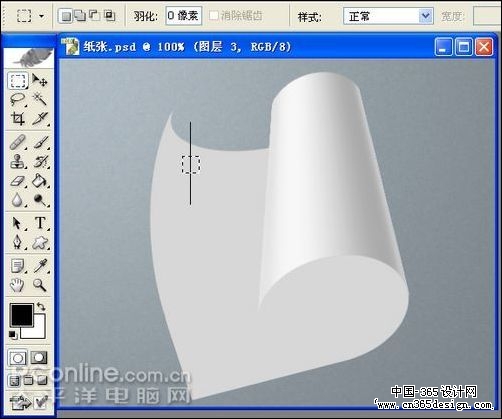Enable the 消除锯齿 anti-alias checkbox
Viewport: 502px width, 419px height.
(213, 15)
